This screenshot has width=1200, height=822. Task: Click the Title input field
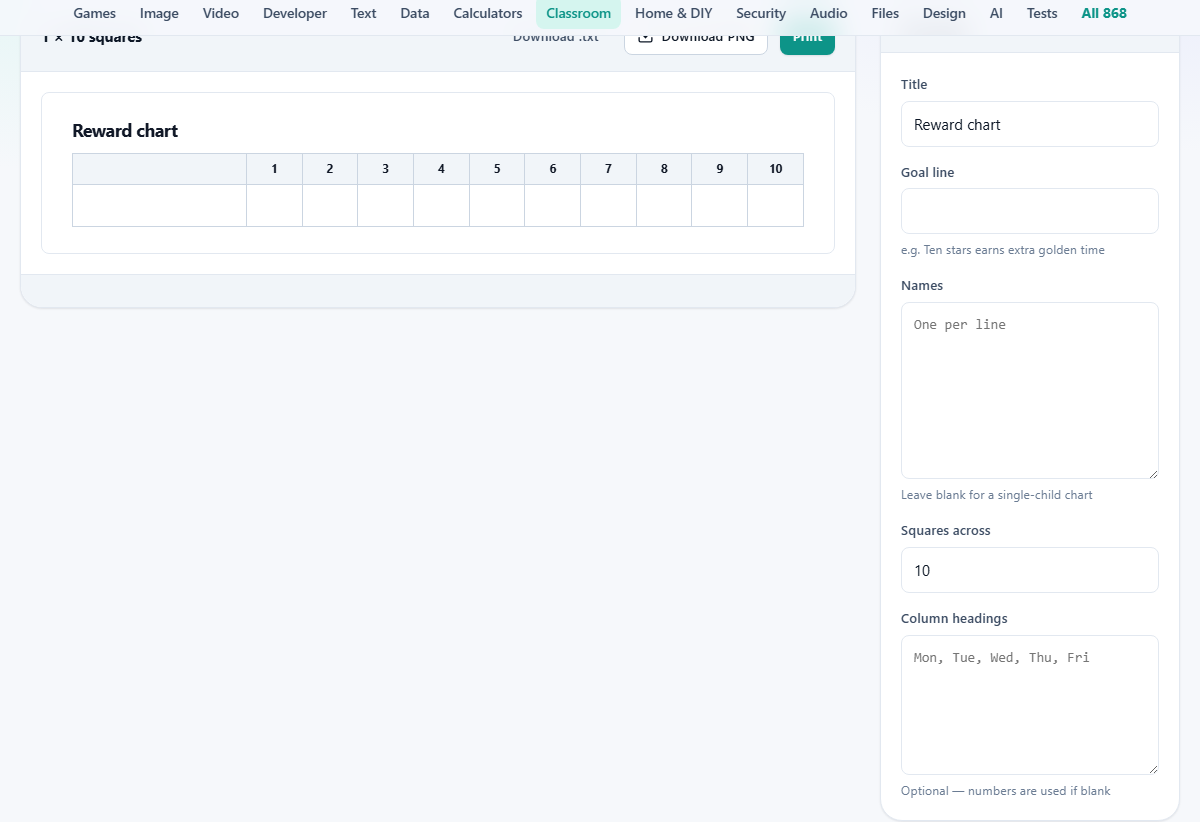(x=1030, y=124)
